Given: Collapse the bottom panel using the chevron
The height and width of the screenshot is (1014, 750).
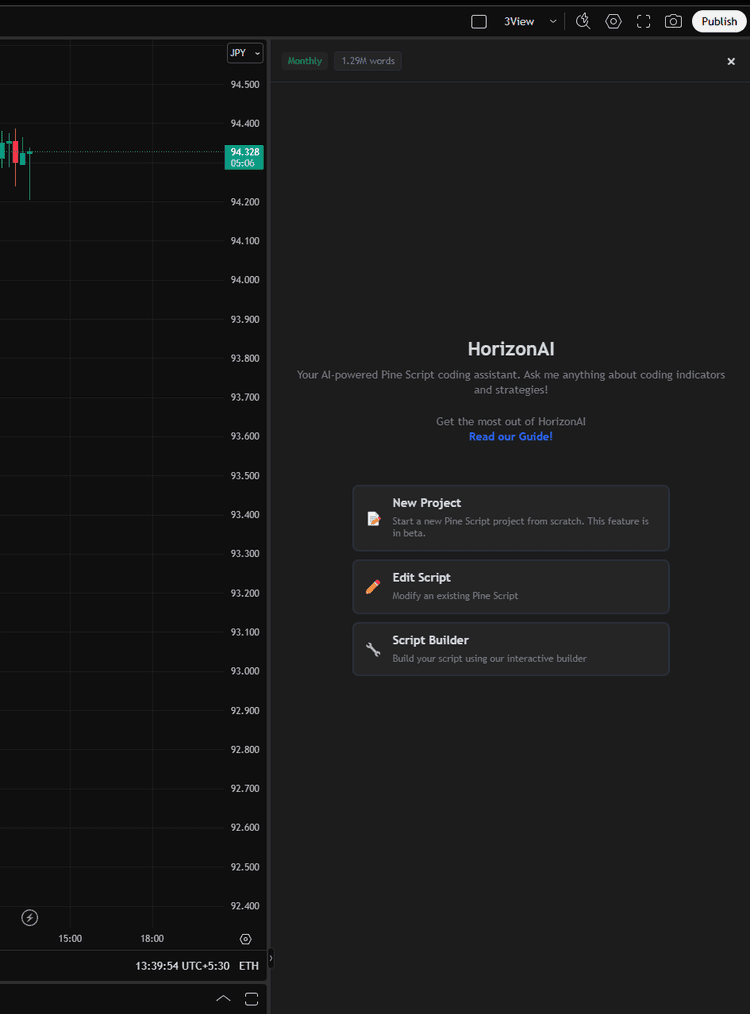Looking at the screenshot, I should [223, 998].
